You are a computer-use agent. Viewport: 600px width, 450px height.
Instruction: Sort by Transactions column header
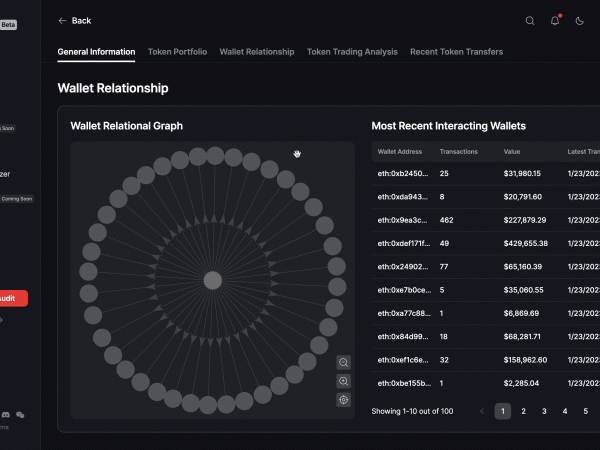pyautogui.click(x=458, y=152)
